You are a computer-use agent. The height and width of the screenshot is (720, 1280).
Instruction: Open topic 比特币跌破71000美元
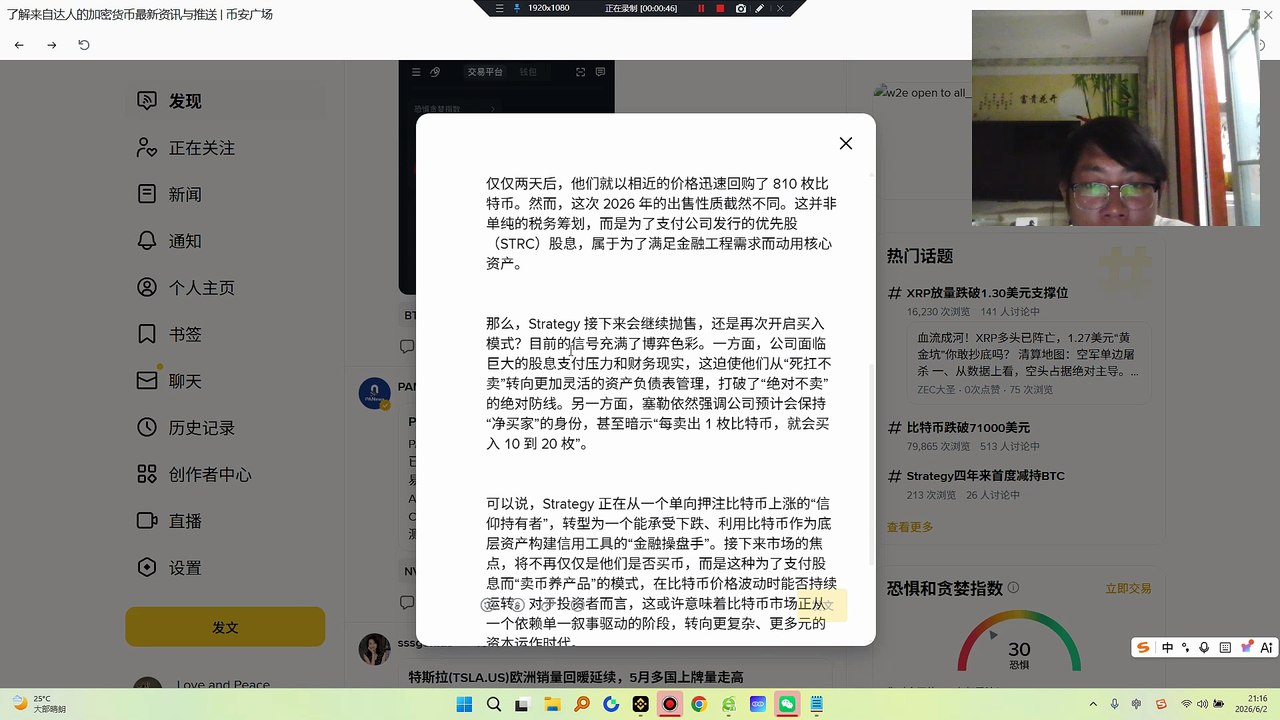pyautogui.click(x=968, y=428)
